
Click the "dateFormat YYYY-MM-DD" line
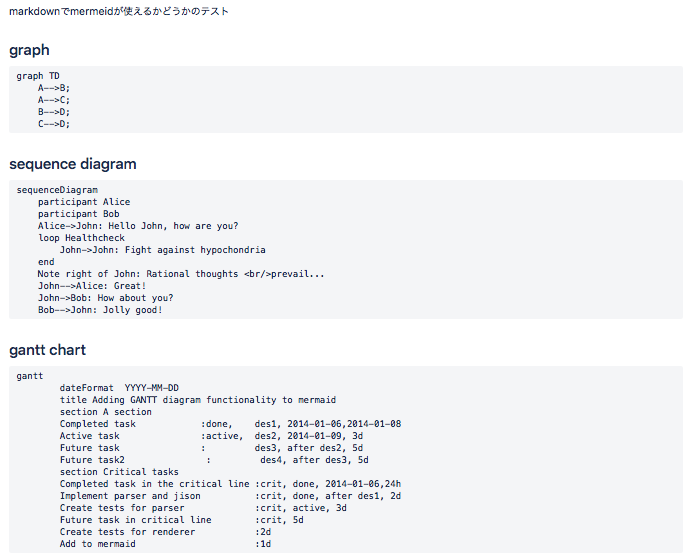pos(119,388)
